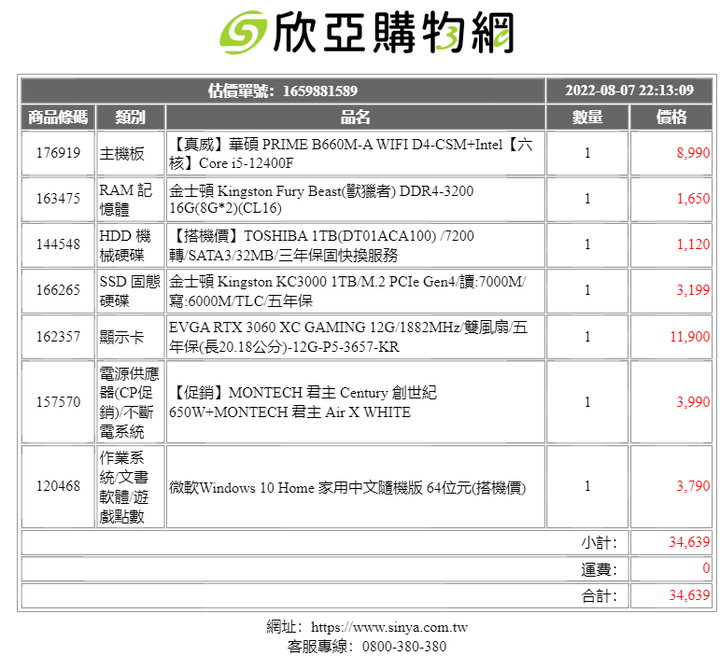Click the 品名 column header
720x656 pixels.
[x=355, y=117]
